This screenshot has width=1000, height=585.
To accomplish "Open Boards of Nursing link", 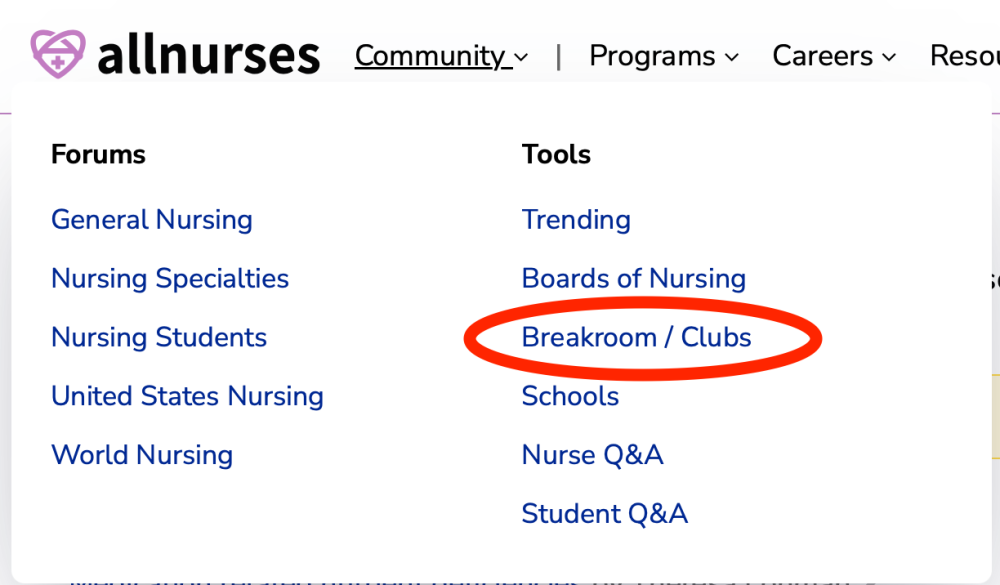I will tap(634, 278).
